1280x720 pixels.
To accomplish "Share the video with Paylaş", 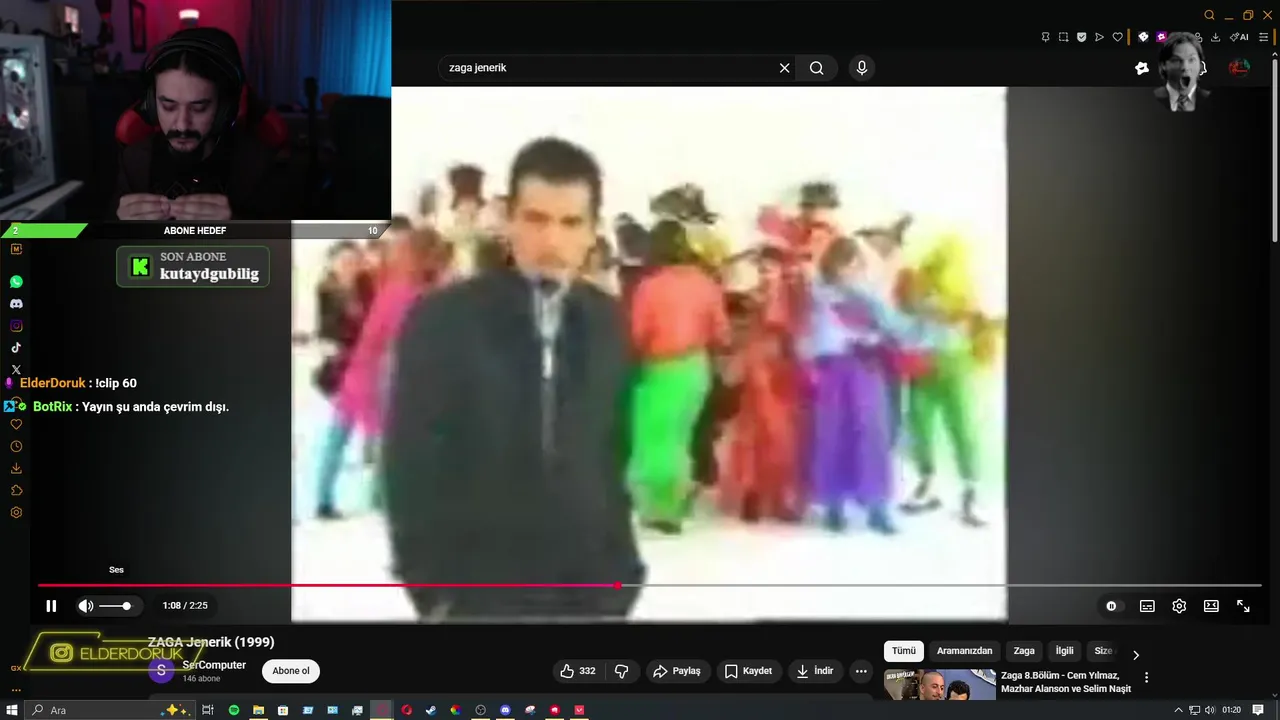I will click(x=677, y=671).
